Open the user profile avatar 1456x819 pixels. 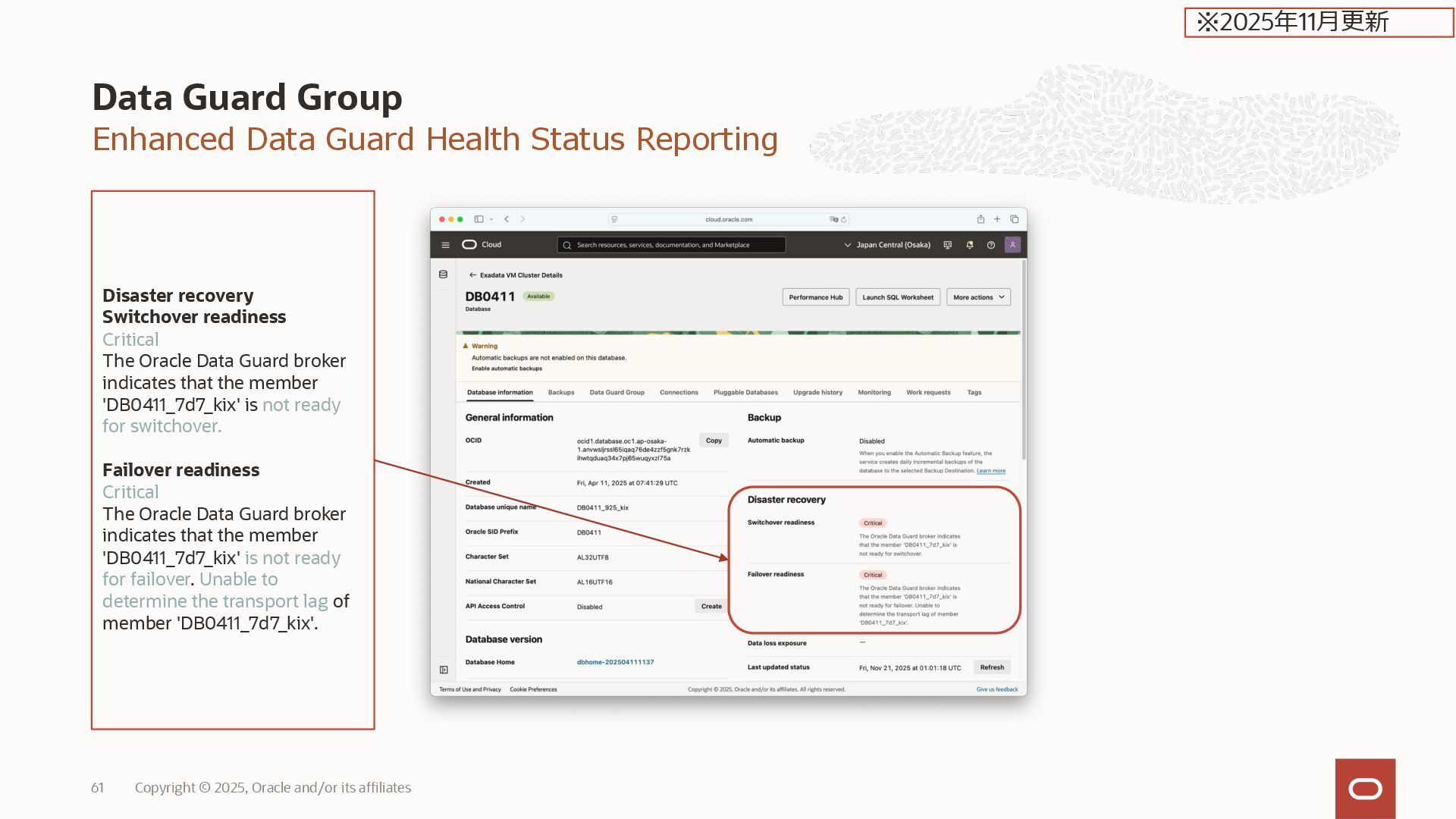point(1012,245)
